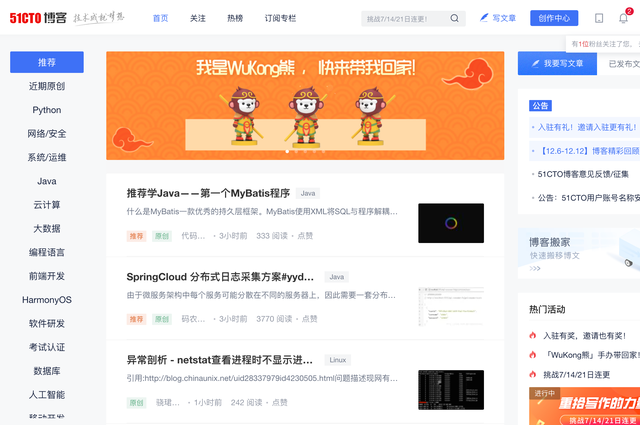Open the 关注 navigation tab
Screen dimensions: 640x425
tap(198, 18)
